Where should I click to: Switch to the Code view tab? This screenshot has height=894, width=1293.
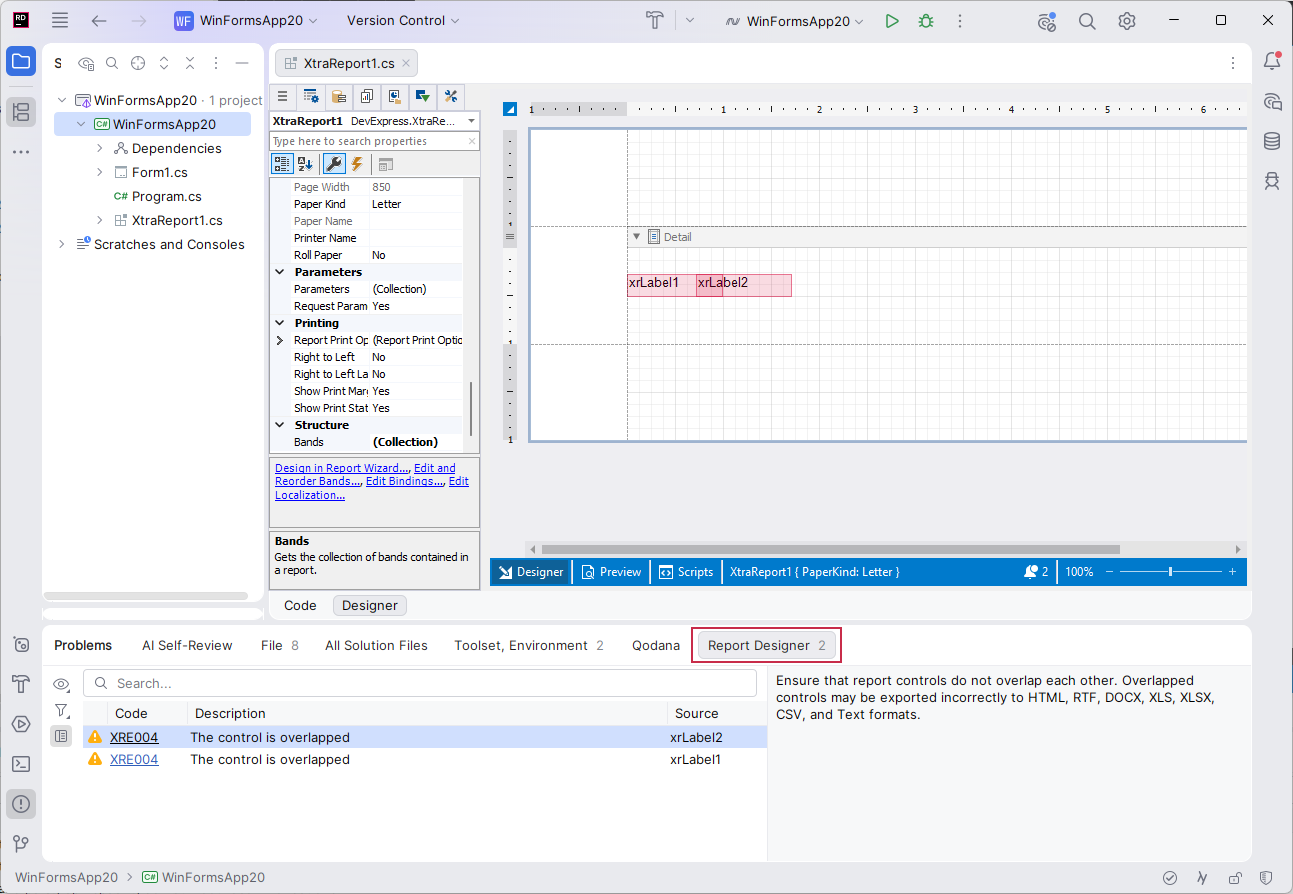(300, 605)
